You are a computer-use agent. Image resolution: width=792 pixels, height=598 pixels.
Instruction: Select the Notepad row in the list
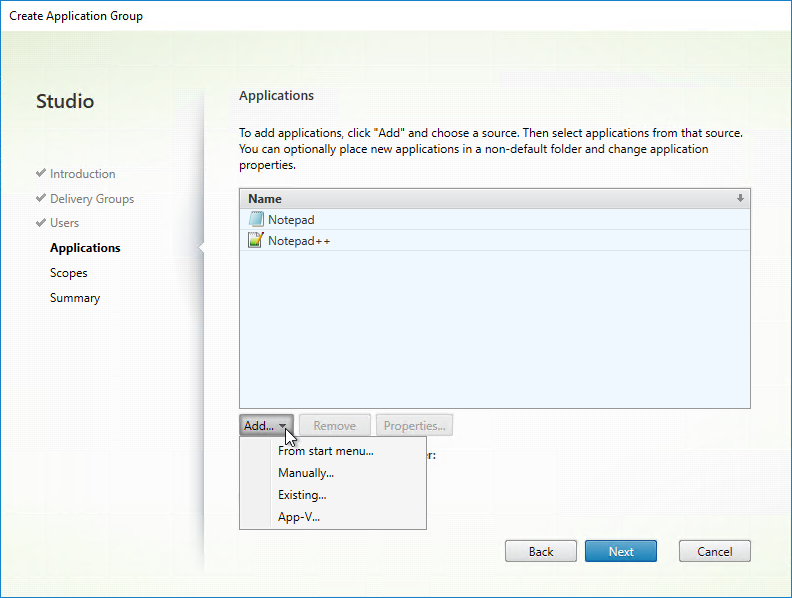tap(495, 220)
